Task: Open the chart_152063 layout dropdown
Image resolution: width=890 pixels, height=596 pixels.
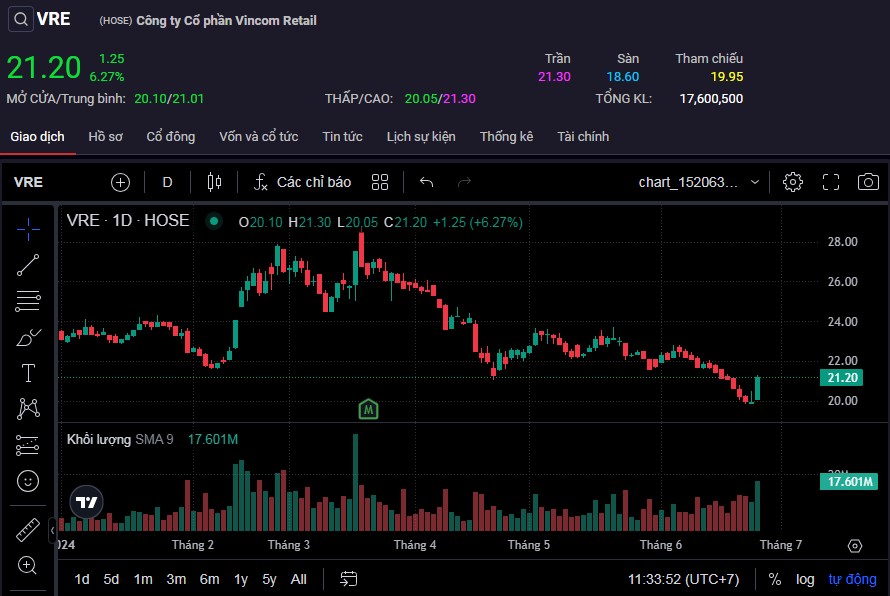Action: tap(699, 182)
